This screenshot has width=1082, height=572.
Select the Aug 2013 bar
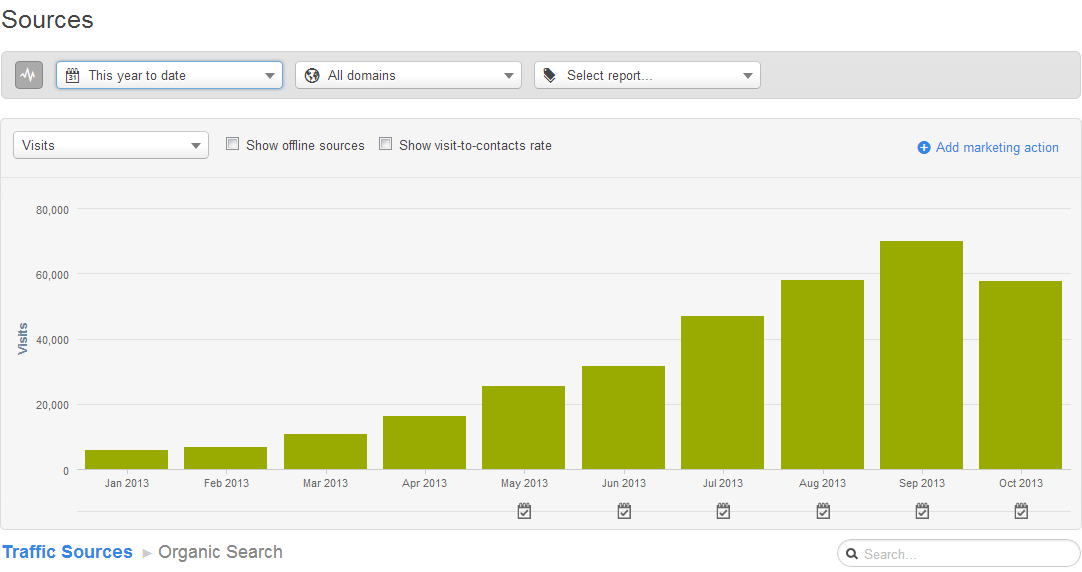click(823, 375)
